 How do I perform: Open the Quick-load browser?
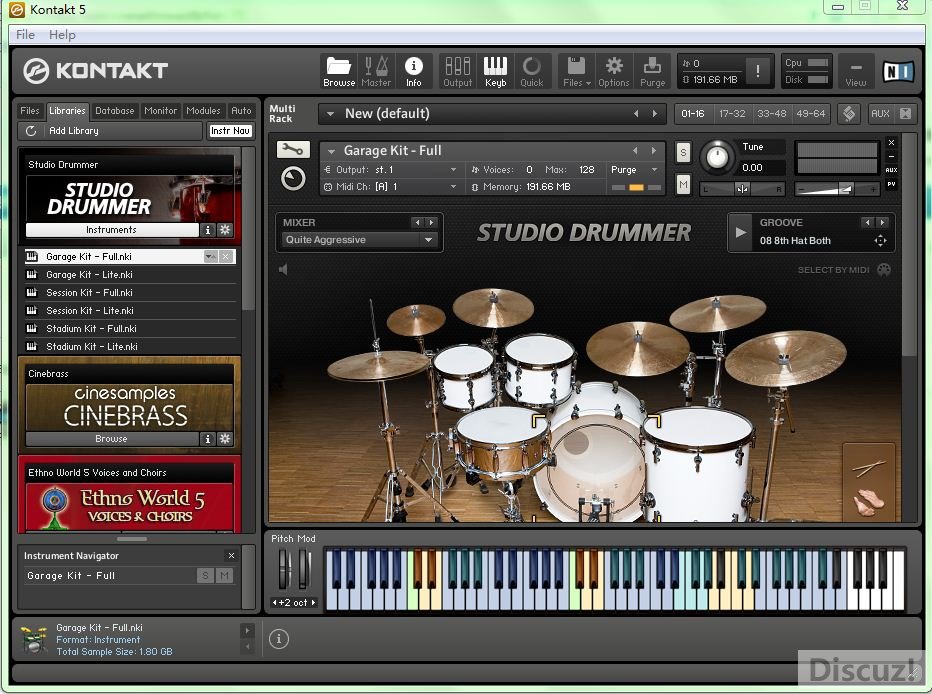[532, 71]
